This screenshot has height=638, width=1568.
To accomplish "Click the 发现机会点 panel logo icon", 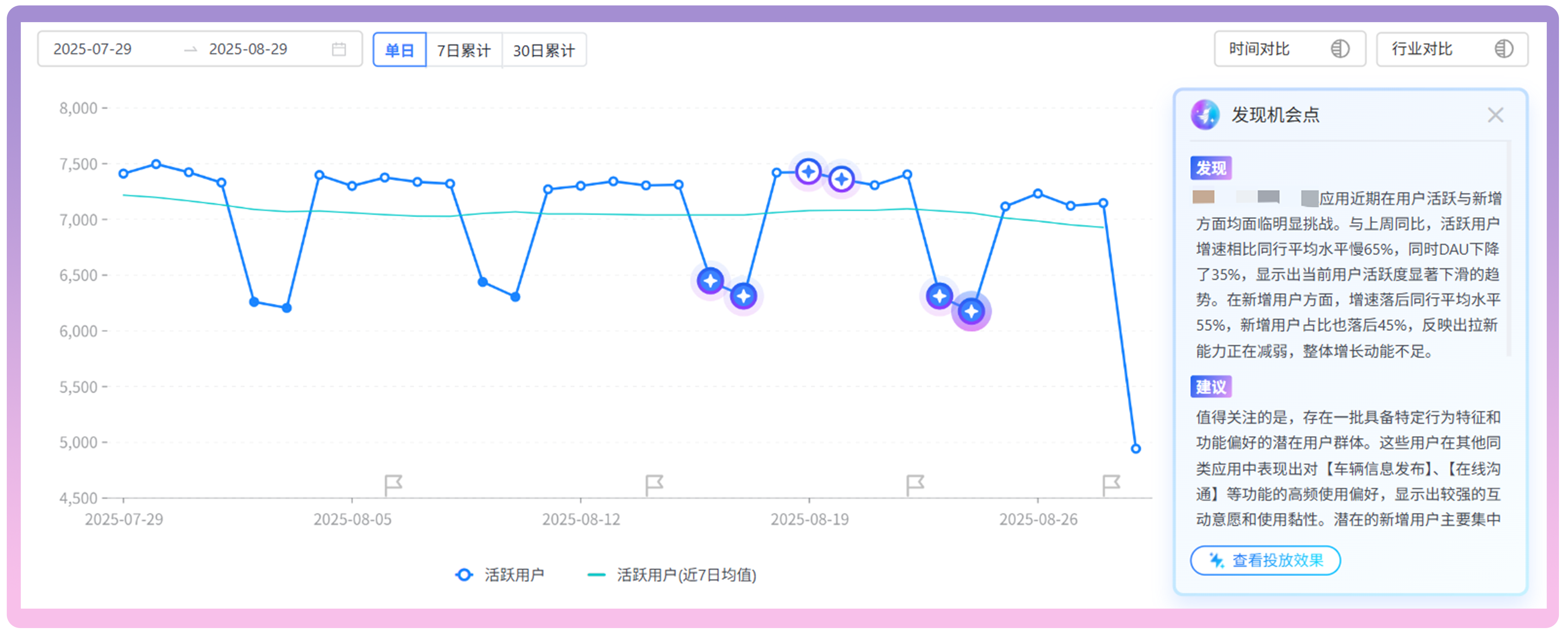I will [x=1204, y=115].
